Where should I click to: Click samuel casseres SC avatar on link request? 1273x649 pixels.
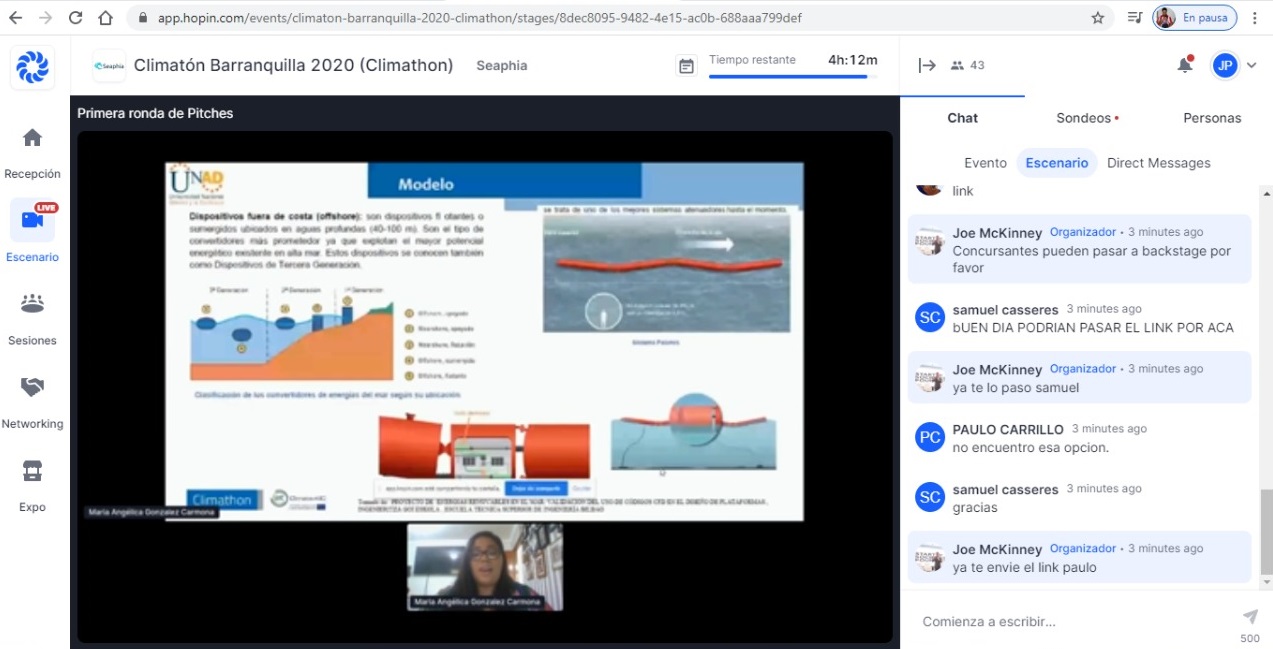930,316
